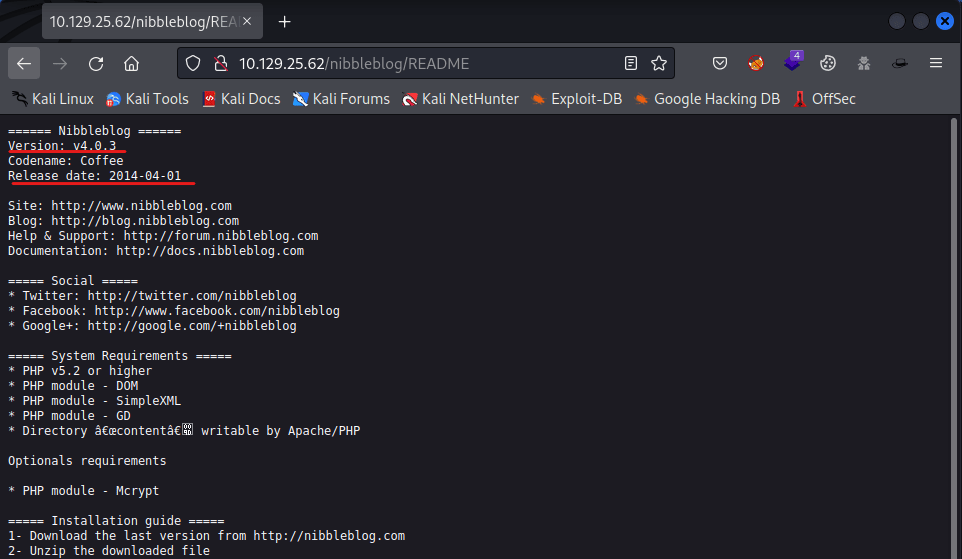Viewport: 962px width, 559px height.
Task: Click the 'Download the last version' step line
Action: coord(206,536)
